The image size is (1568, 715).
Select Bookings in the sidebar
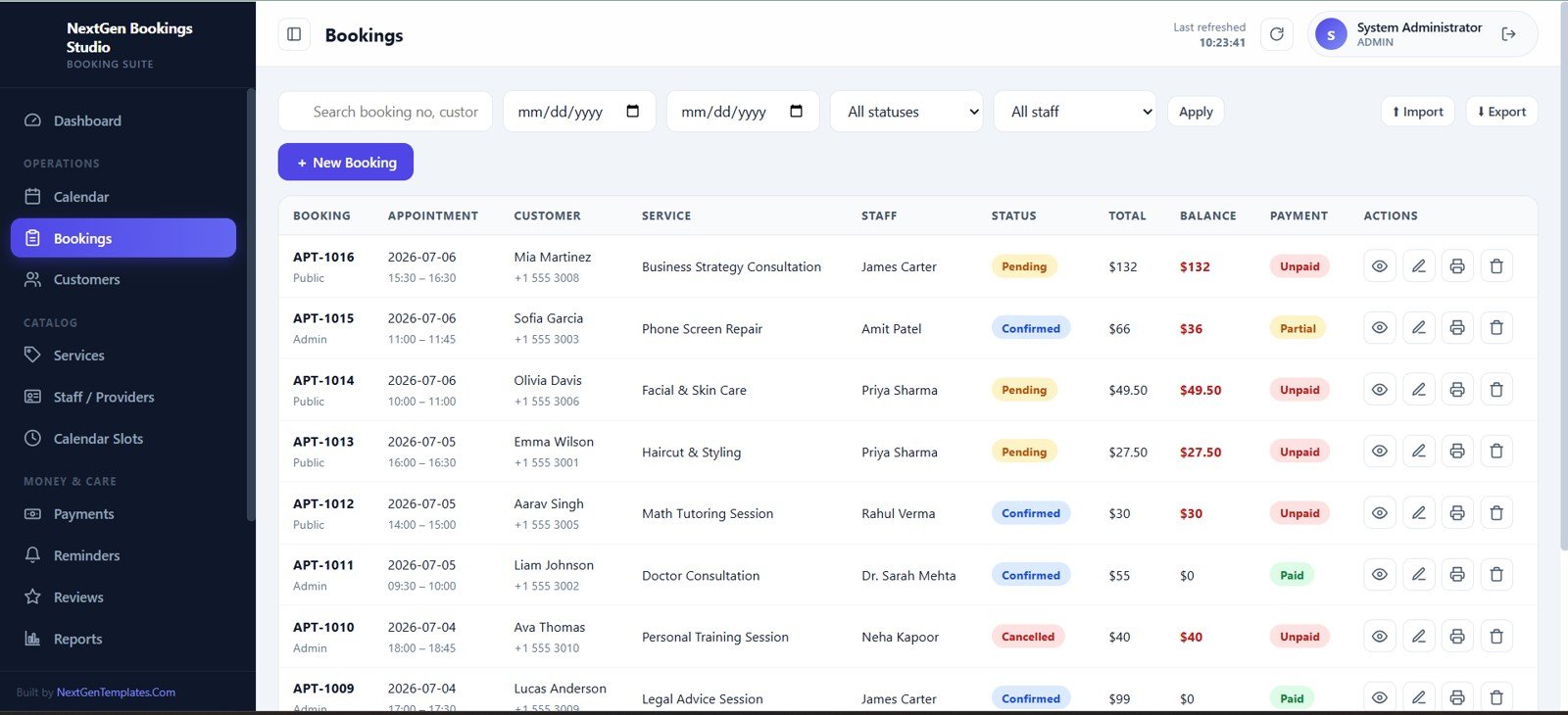(123, 238)
